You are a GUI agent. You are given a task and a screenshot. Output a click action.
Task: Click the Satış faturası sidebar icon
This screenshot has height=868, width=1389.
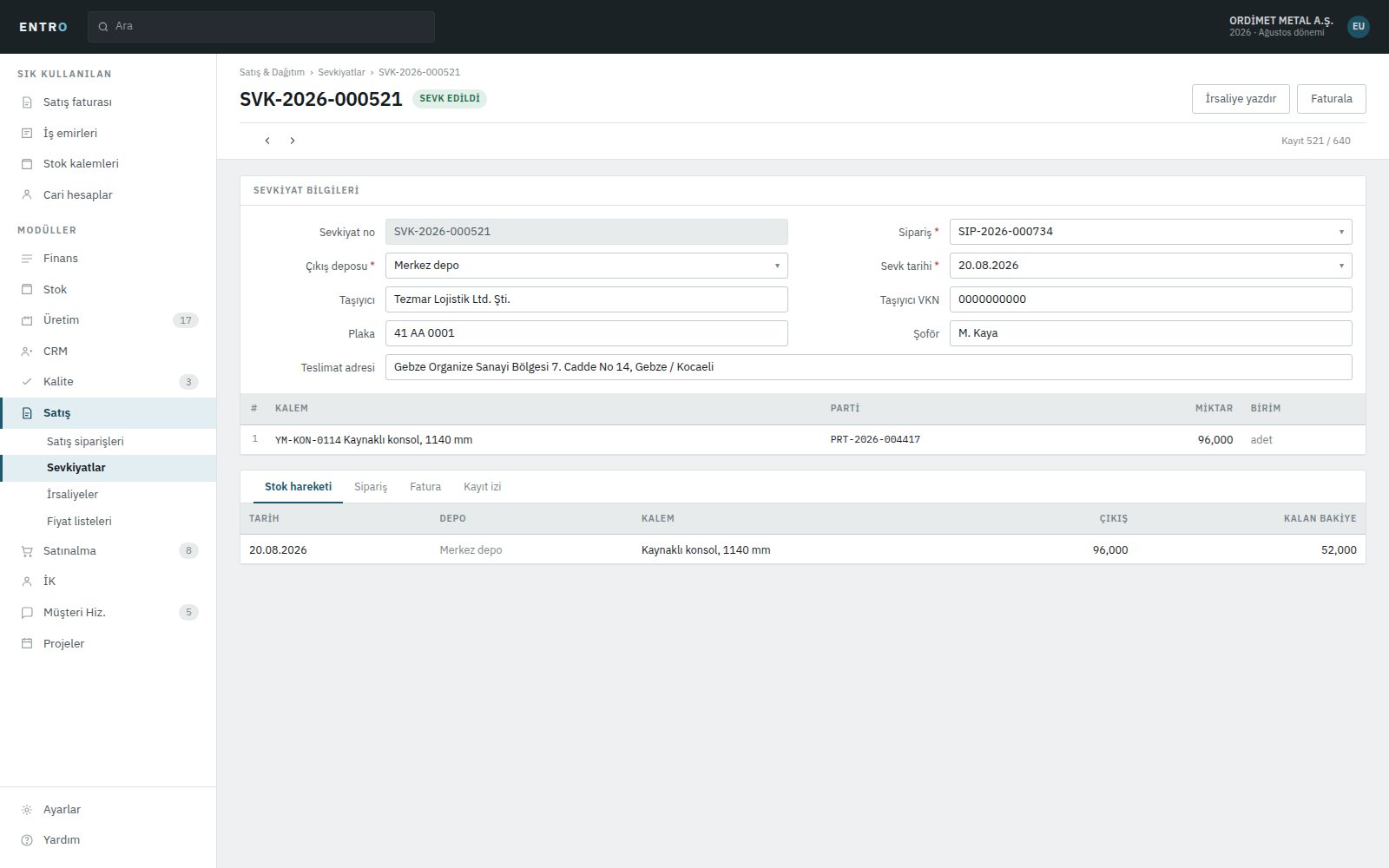pos(27,102)
